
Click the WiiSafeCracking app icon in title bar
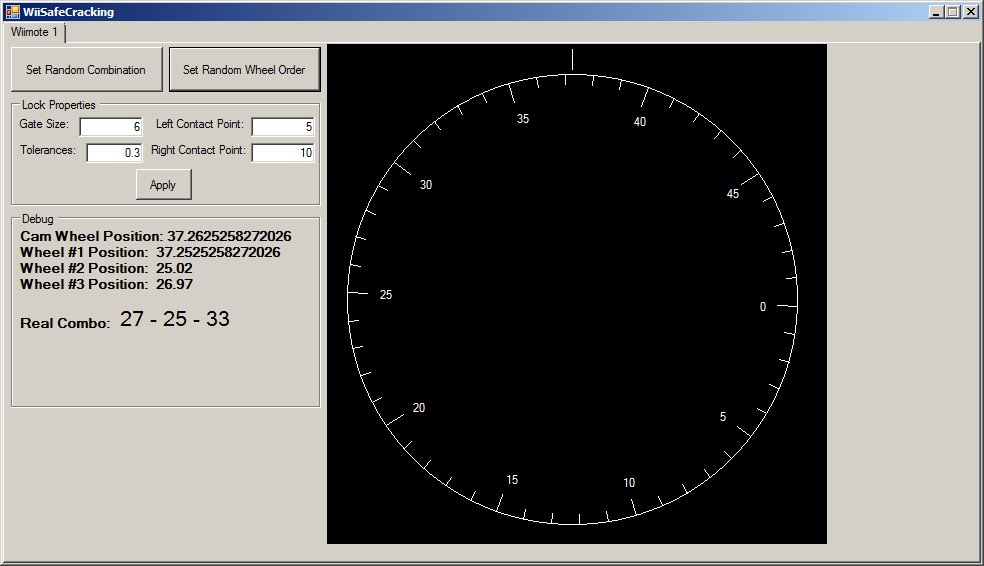12,12
